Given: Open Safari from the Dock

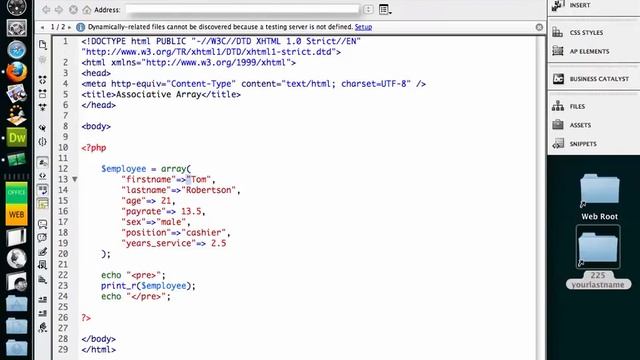Looking at the screenshot, I should 17,49.
